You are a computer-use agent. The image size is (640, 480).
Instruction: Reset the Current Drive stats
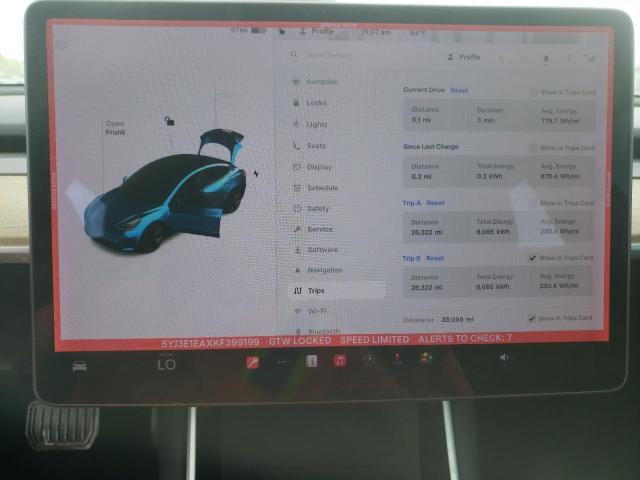[459, 90]
